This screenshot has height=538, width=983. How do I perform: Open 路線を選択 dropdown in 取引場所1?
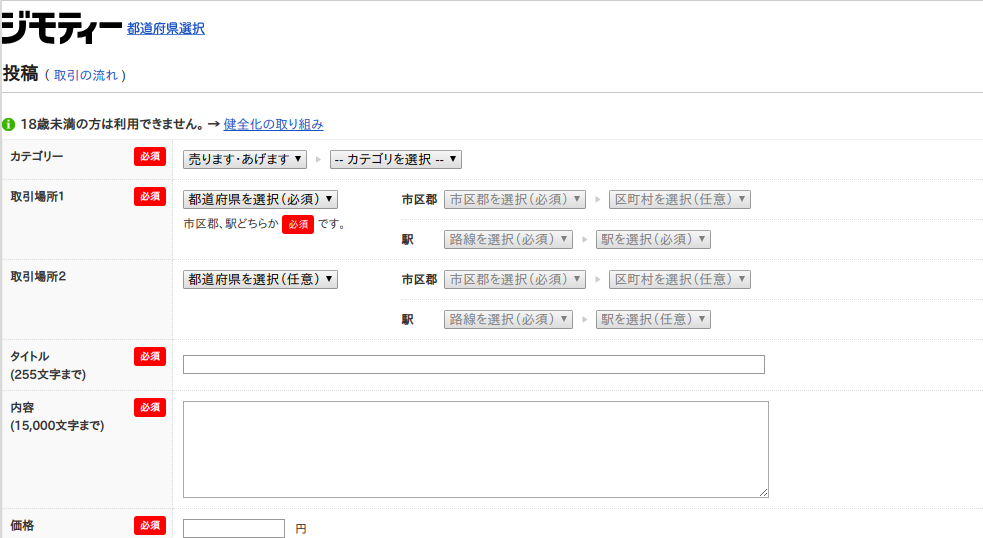[508, 239]
